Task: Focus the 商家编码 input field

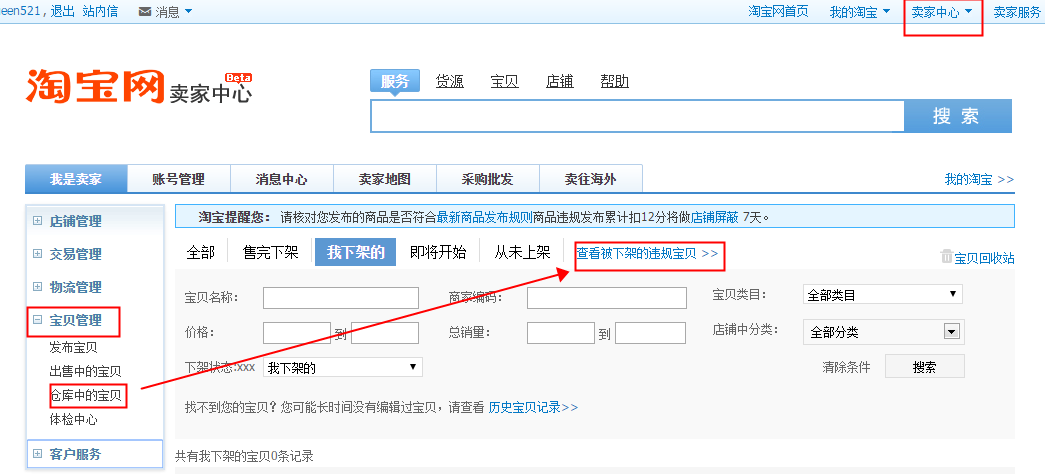Action: coord(606,298)
